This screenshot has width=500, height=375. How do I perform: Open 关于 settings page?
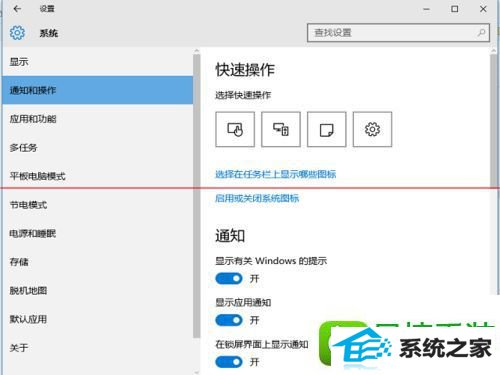(x=97, y=348)
